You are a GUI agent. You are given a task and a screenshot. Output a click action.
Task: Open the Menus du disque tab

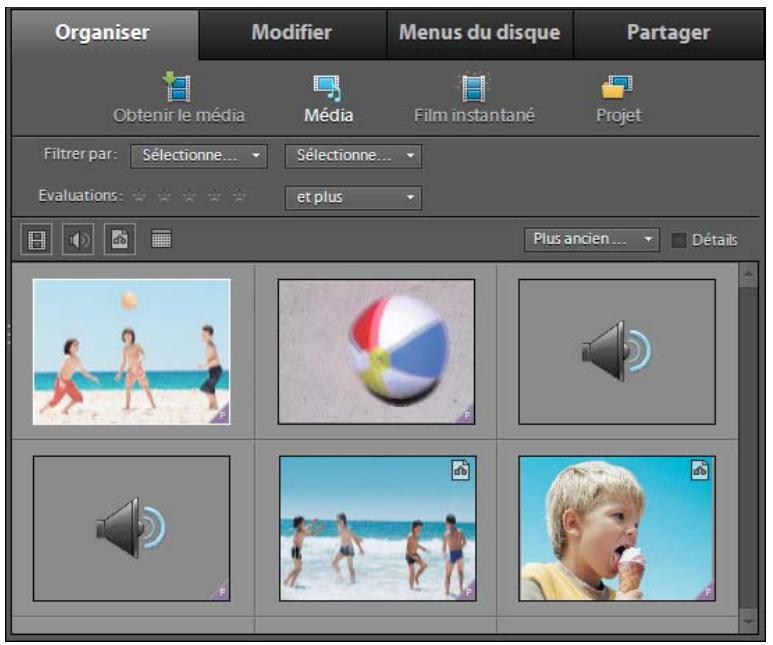[480, 33]
